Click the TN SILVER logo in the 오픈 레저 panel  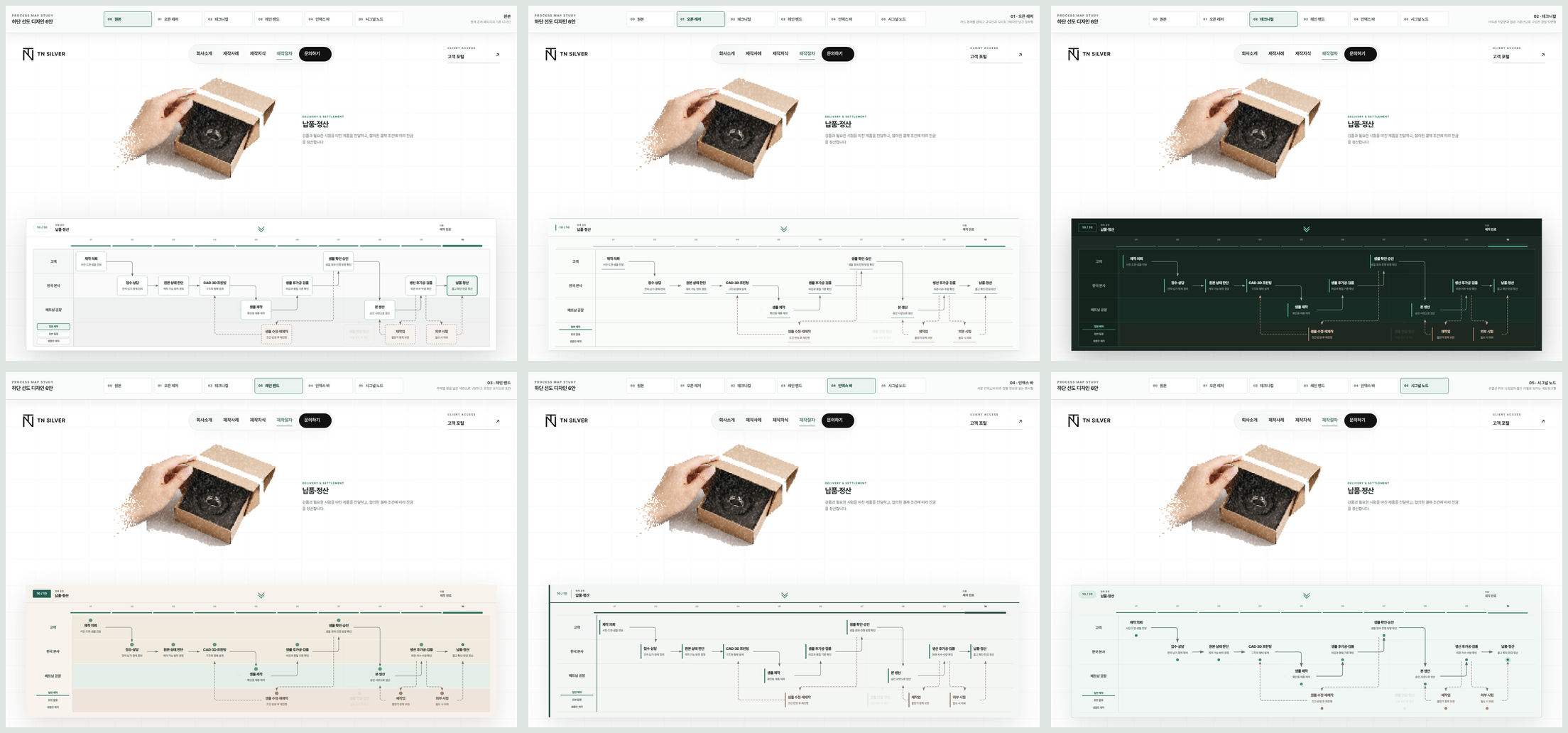point(566,54)
